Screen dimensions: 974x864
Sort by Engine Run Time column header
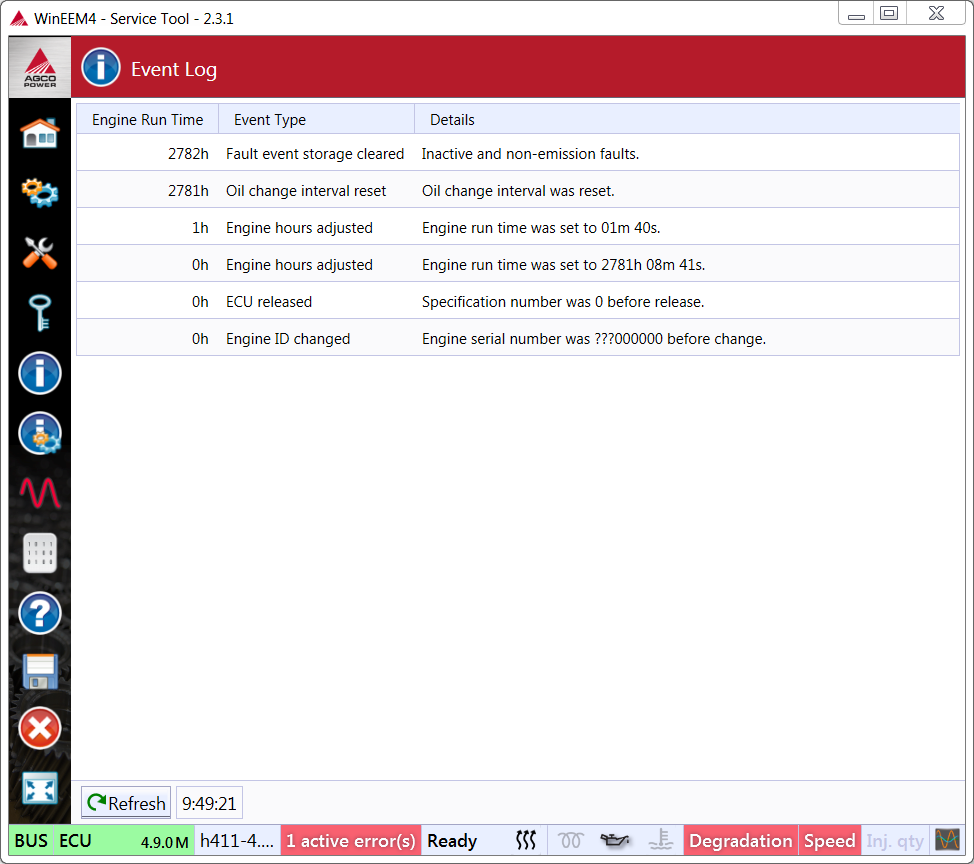pos(147,120)
